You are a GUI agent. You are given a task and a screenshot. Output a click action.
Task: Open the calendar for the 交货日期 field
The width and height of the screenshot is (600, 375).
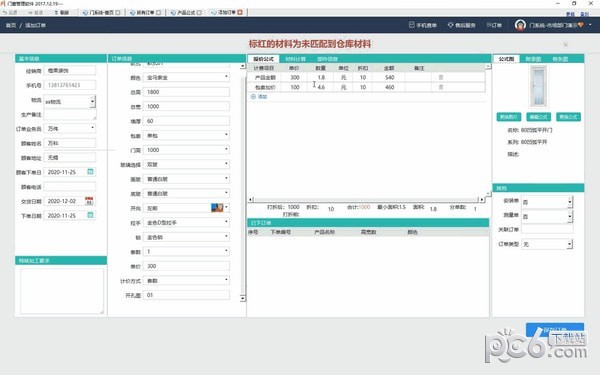coord(89,201)
